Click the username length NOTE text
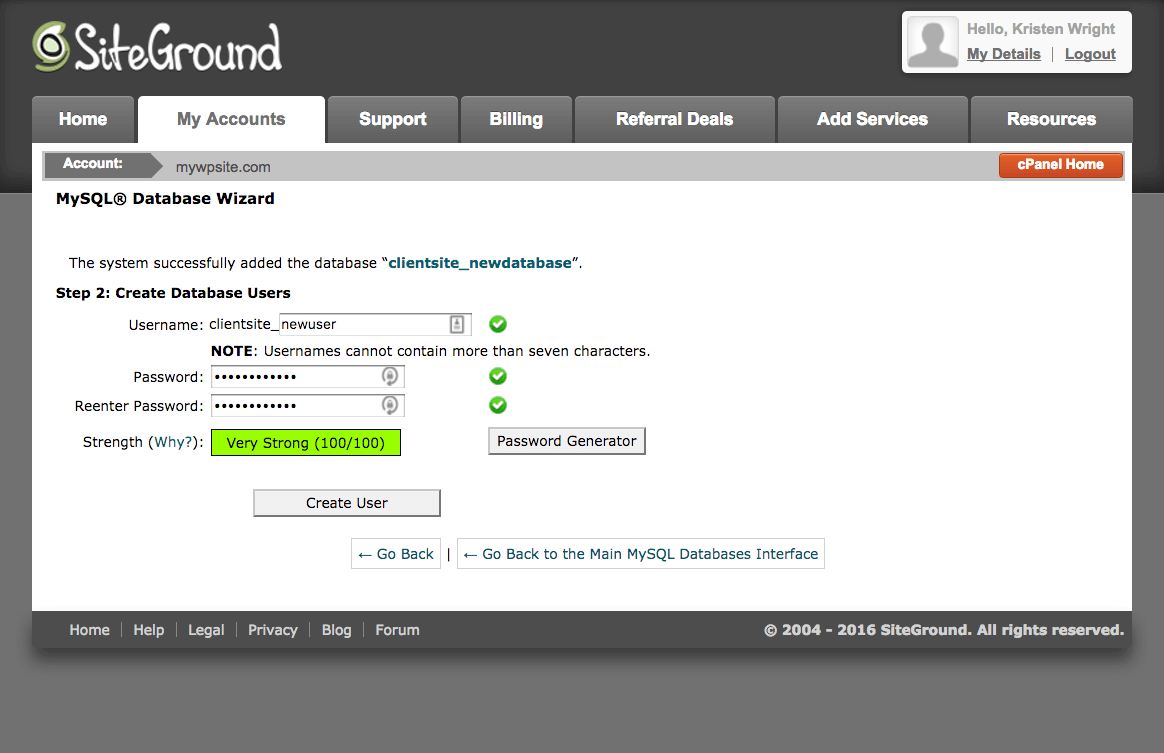This screenshot has height=753, width=1164. pos(431,351)
